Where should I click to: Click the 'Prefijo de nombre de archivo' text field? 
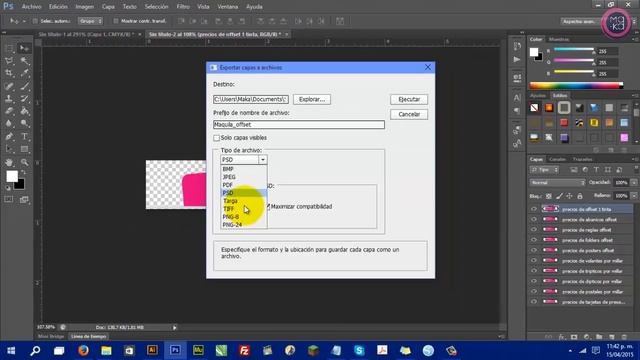pyautogui.click(x=299, y=124)
